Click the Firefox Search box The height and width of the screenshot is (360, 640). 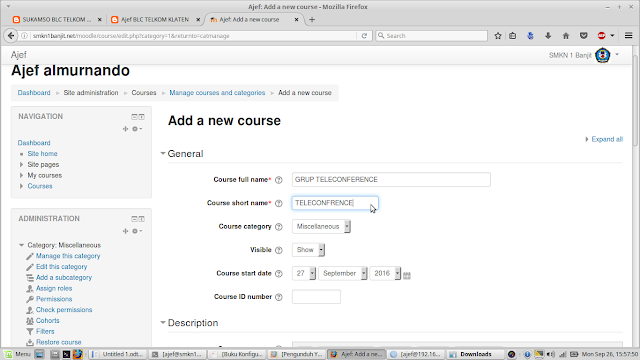pyautogui.click(x=431, y=36)
